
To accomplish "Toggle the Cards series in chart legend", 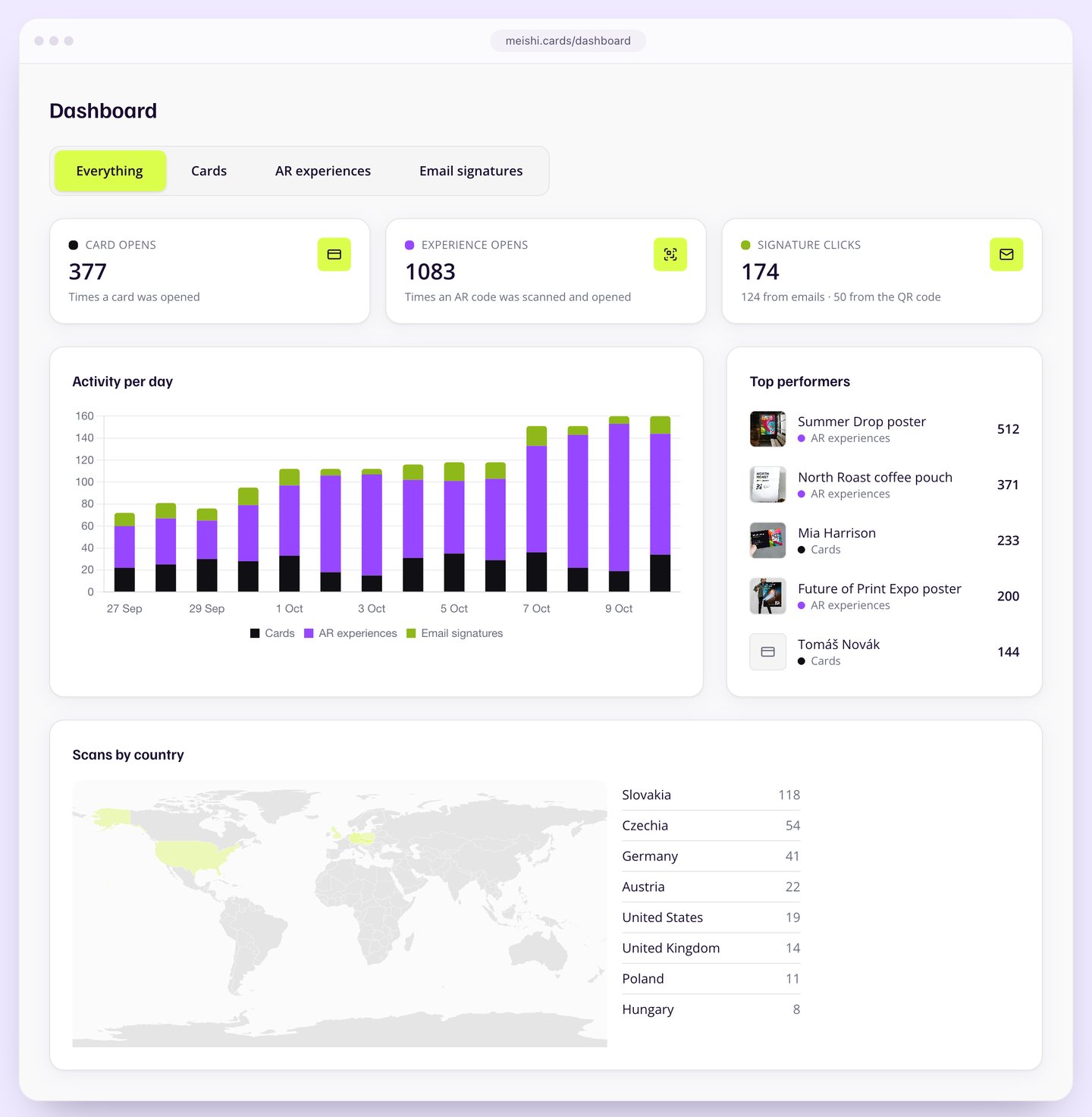I will click(272, 633).
